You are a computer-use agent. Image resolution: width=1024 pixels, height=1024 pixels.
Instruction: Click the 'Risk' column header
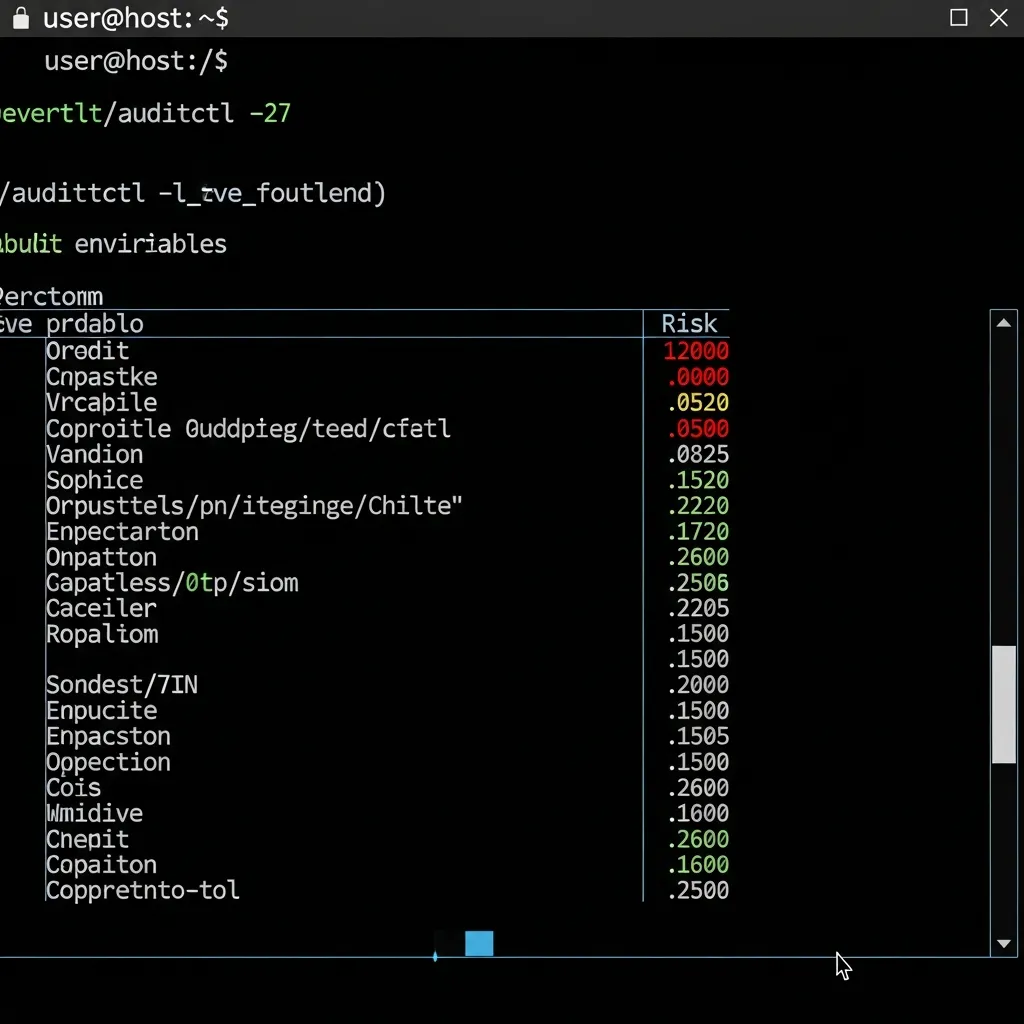pos(688,323)
